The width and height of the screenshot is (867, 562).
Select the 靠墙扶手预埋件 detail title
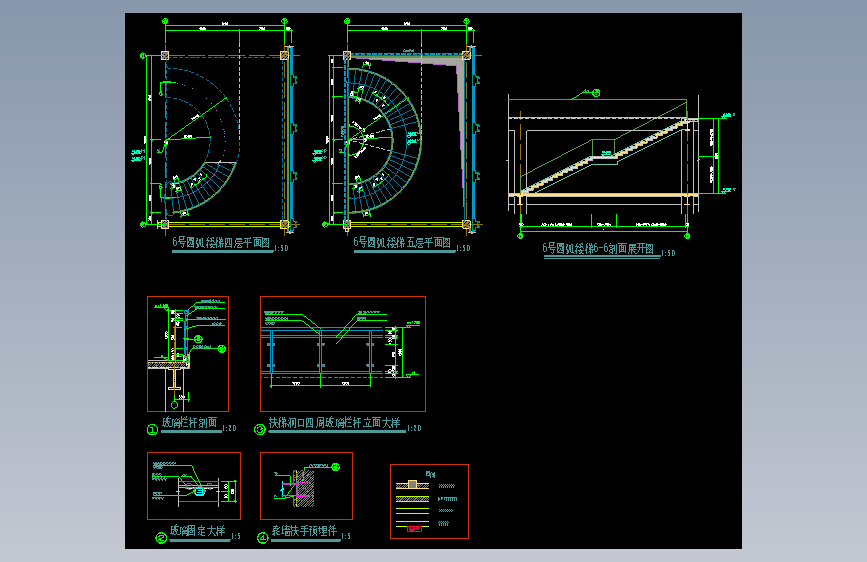[304, 531]
